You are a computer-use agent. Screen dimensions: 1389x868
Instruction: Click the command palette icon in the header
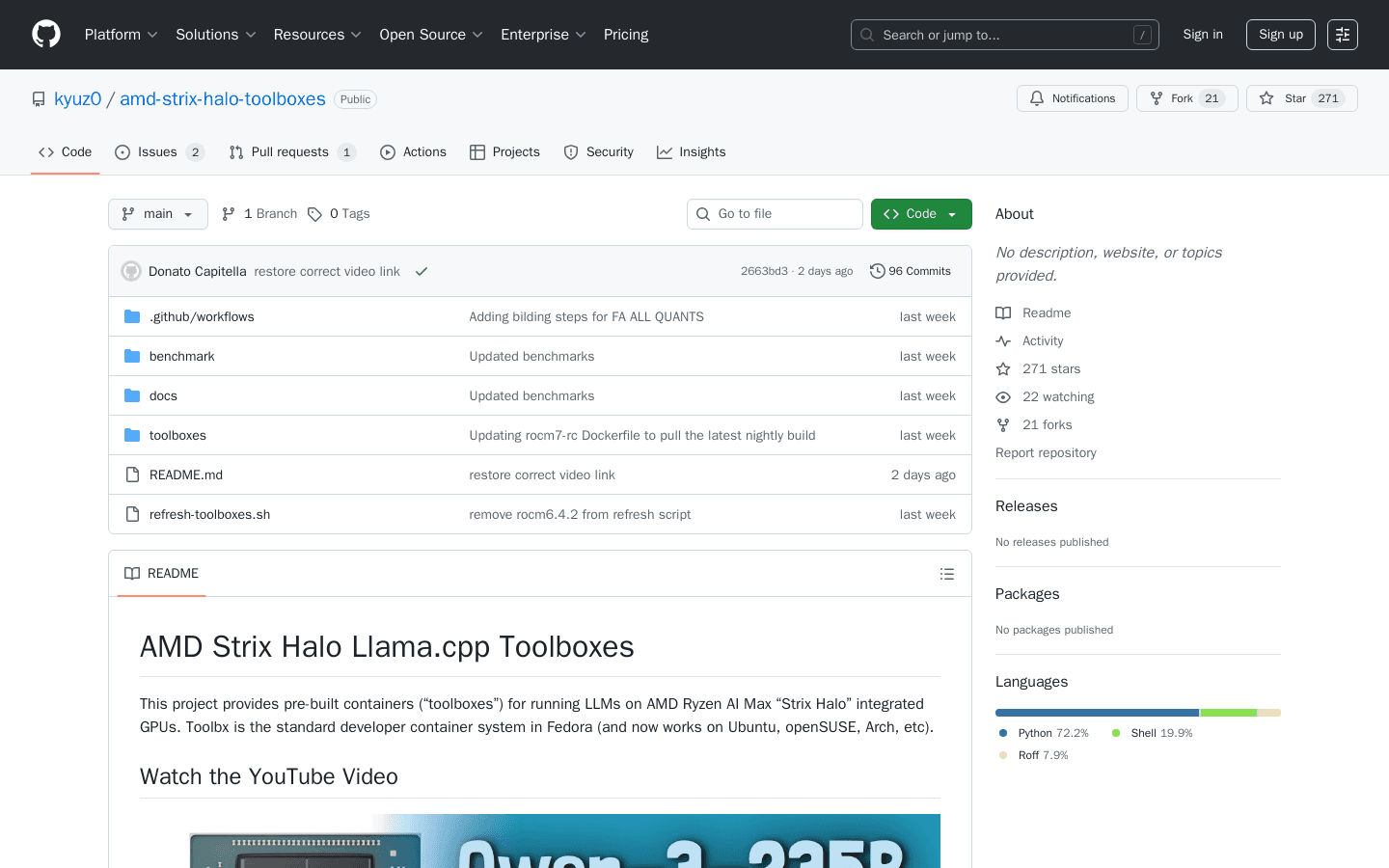(x=1342, y=34)
